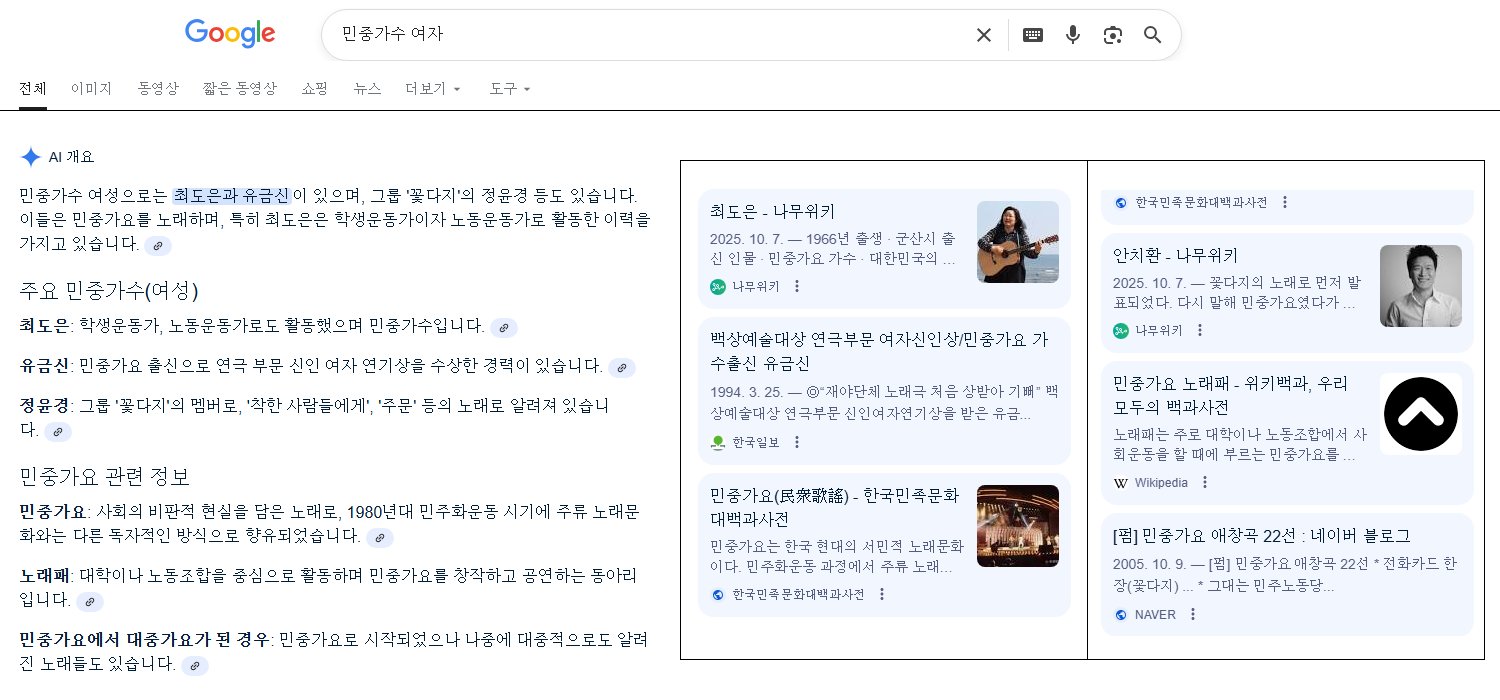Open source link chip on 유금신 bullet

(622, 367)
